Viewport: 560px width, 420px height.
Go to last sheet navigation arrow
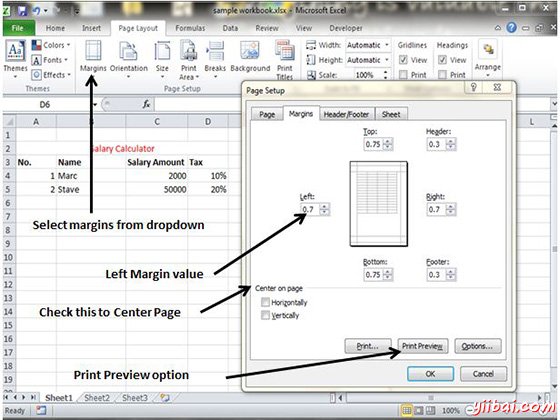(x=33, y=397)
